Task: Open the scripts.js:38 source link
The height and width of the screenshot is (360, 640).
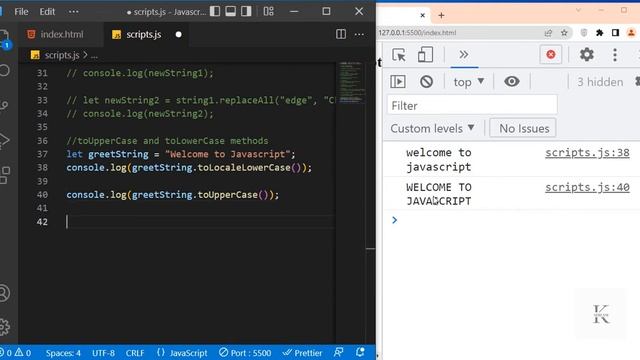Action: click(587, 153)
